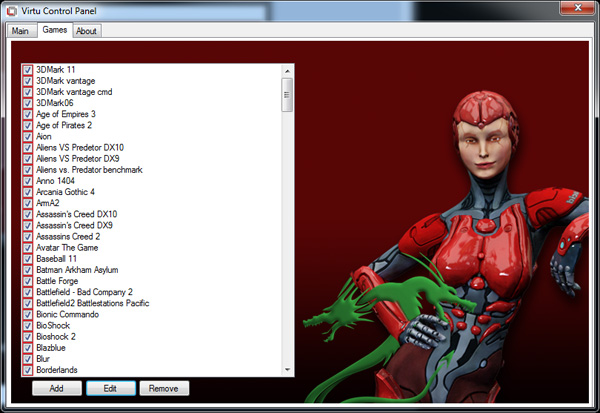Uncheck the Assassins Creed 2 checkbox
The width and height of the screenshot is (600, 413).
click(x=28, y=237)
